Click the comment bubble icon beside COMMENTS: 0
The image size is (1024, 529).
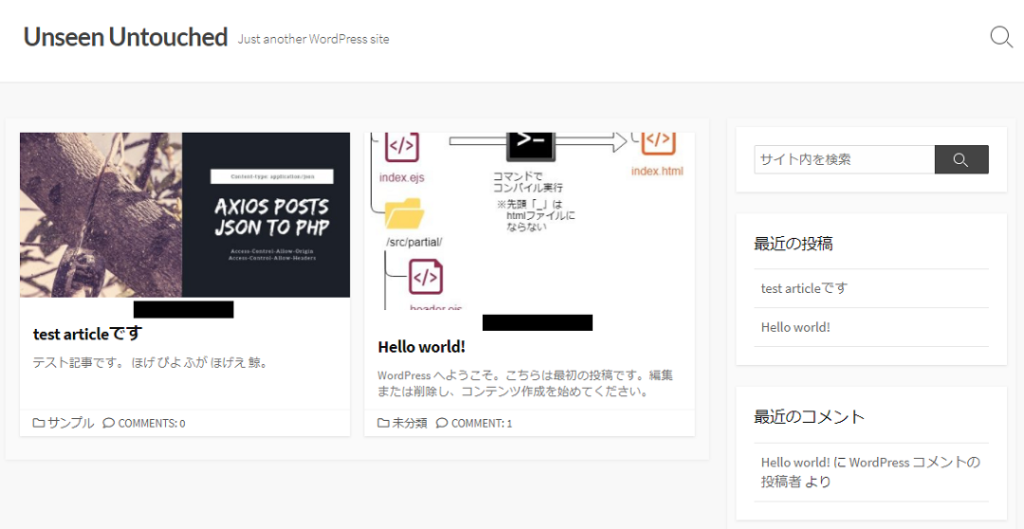[108, 423]
